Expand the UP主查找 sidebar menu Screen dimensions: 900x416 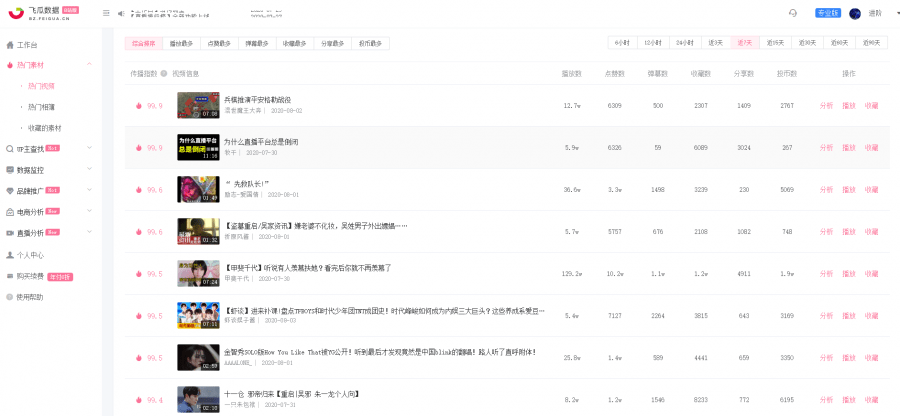point(90,149)
